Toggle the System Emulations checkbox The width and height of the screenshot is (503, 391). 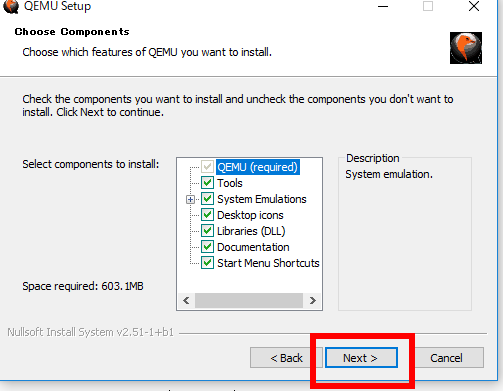207,199
